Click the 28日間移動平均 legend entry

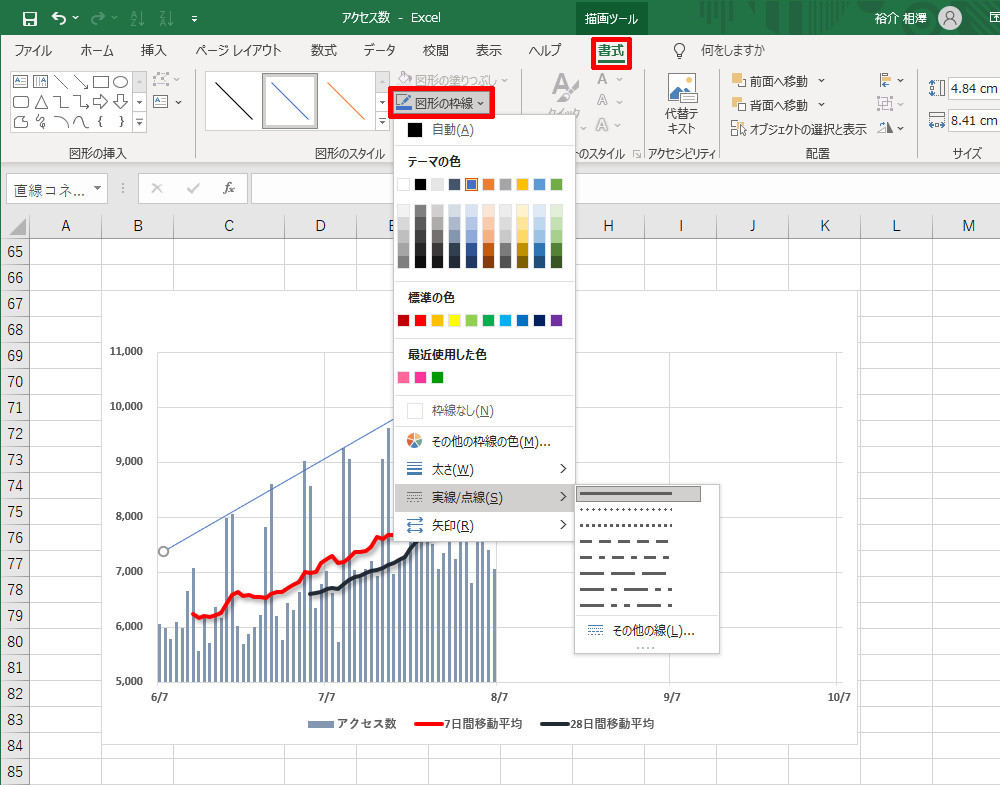point(597,724)
